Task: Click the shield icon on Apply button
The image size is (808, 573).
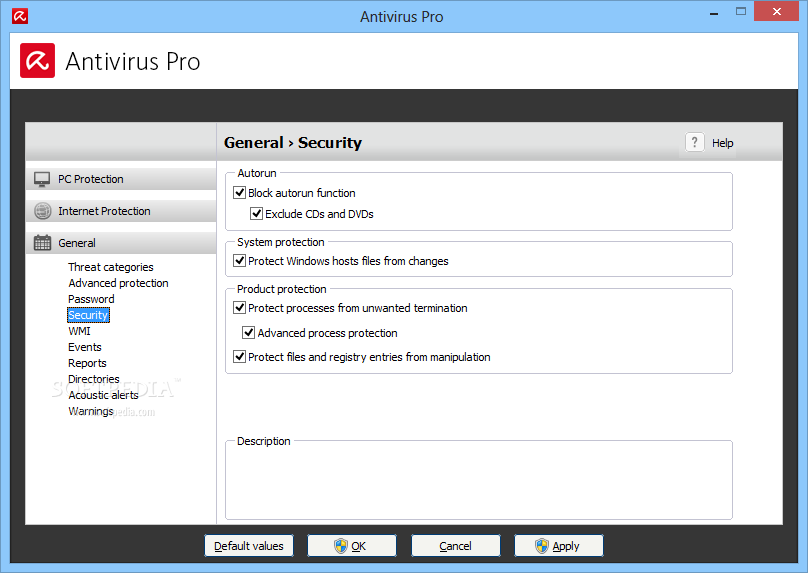Action: point(542,546)
